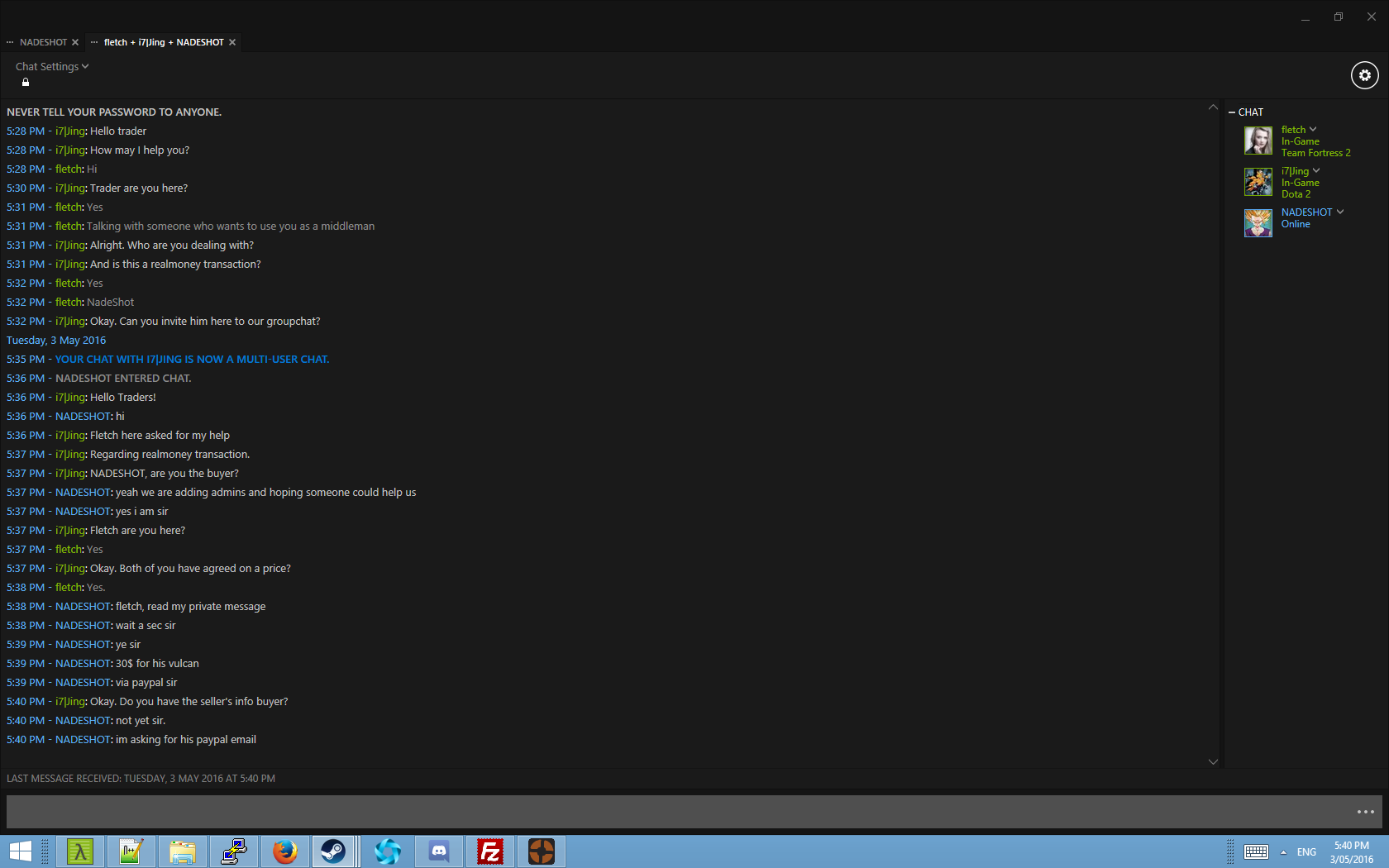Click the message input field
1389x868 pixels.
(678, 812)
